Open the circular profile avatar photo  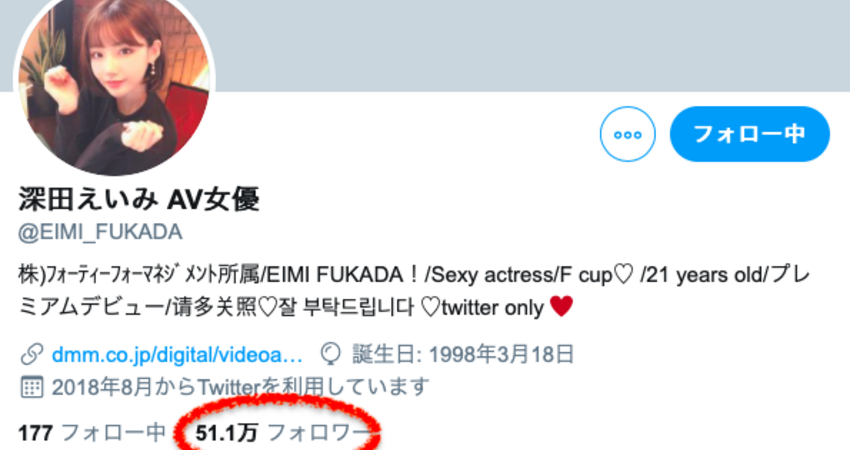pos(114,79)
